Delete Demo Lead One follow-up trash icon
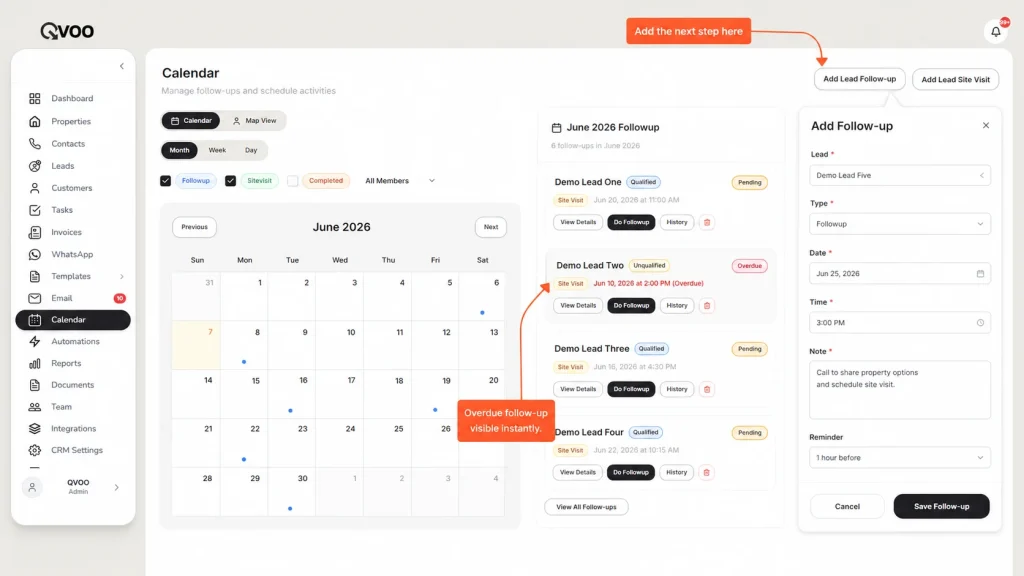 point(707,223)
